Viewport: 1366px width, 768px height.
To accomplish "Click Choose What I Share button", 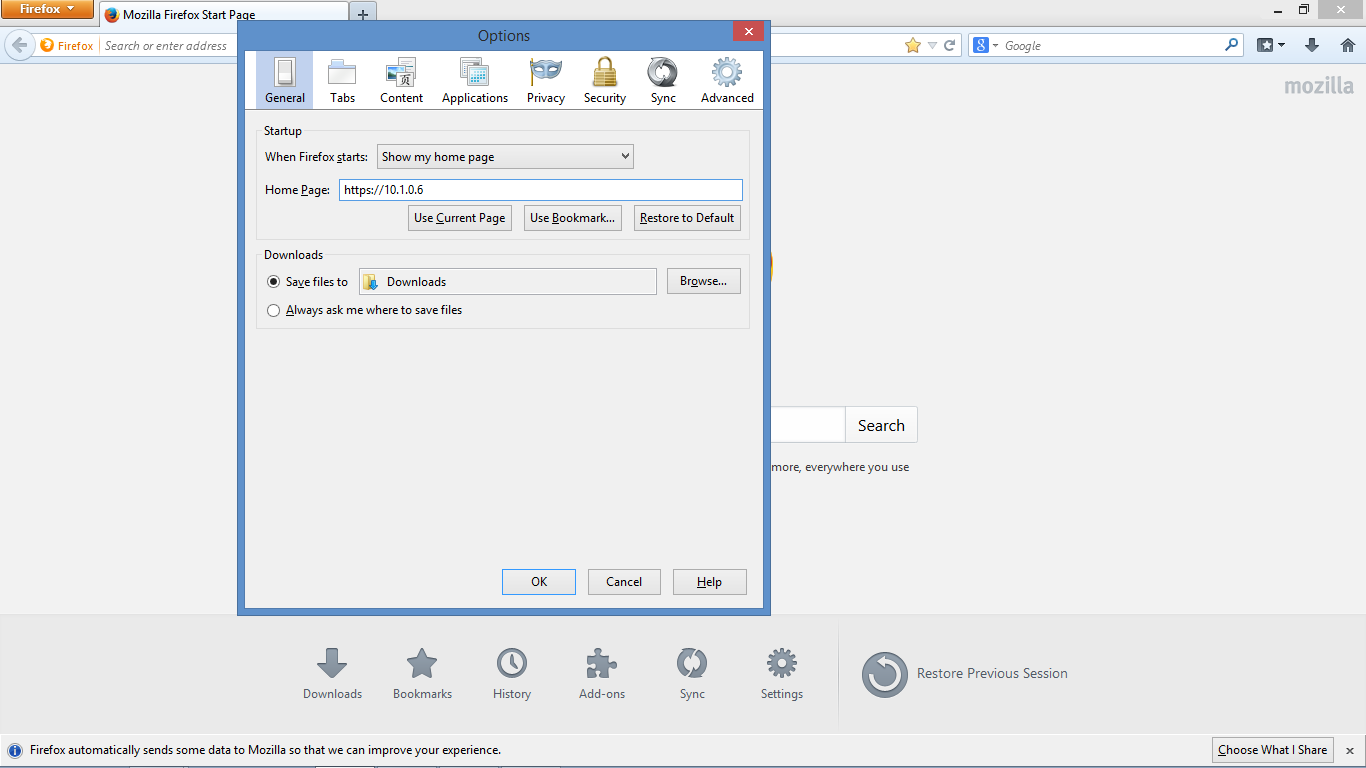I will 1272,750.
